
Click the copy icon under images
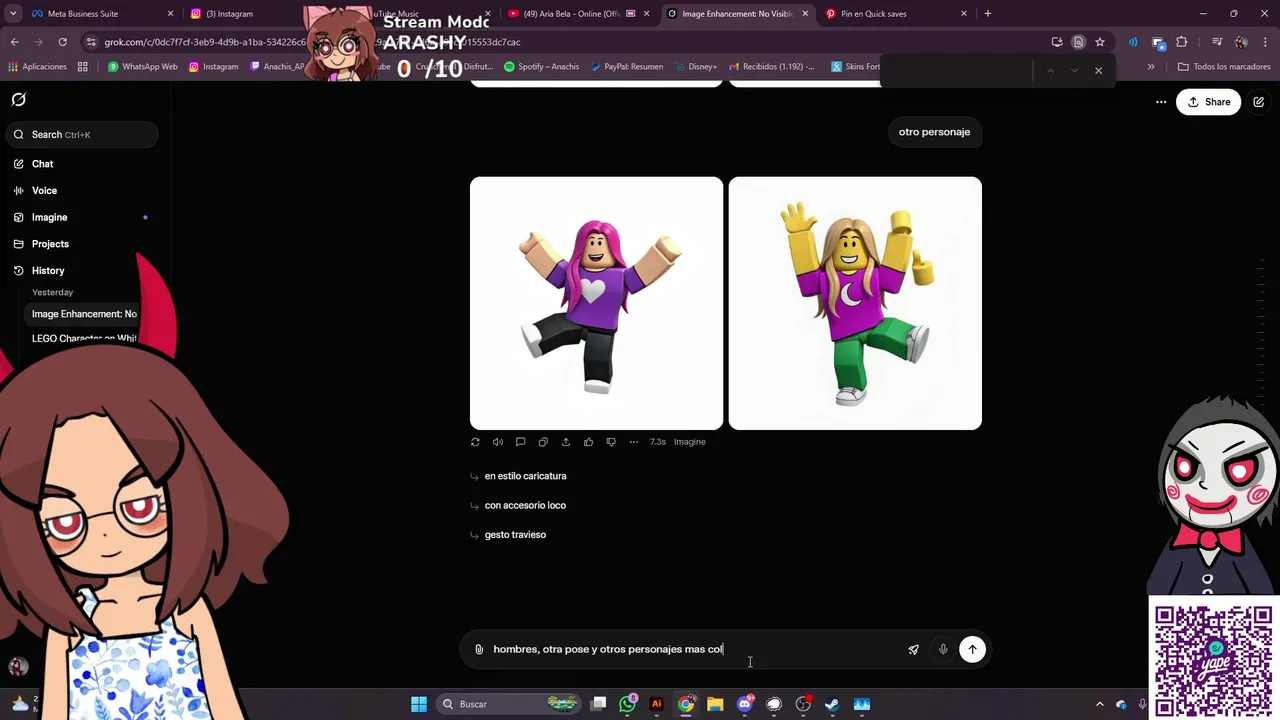pyautogui.click(x=543, y=442)
